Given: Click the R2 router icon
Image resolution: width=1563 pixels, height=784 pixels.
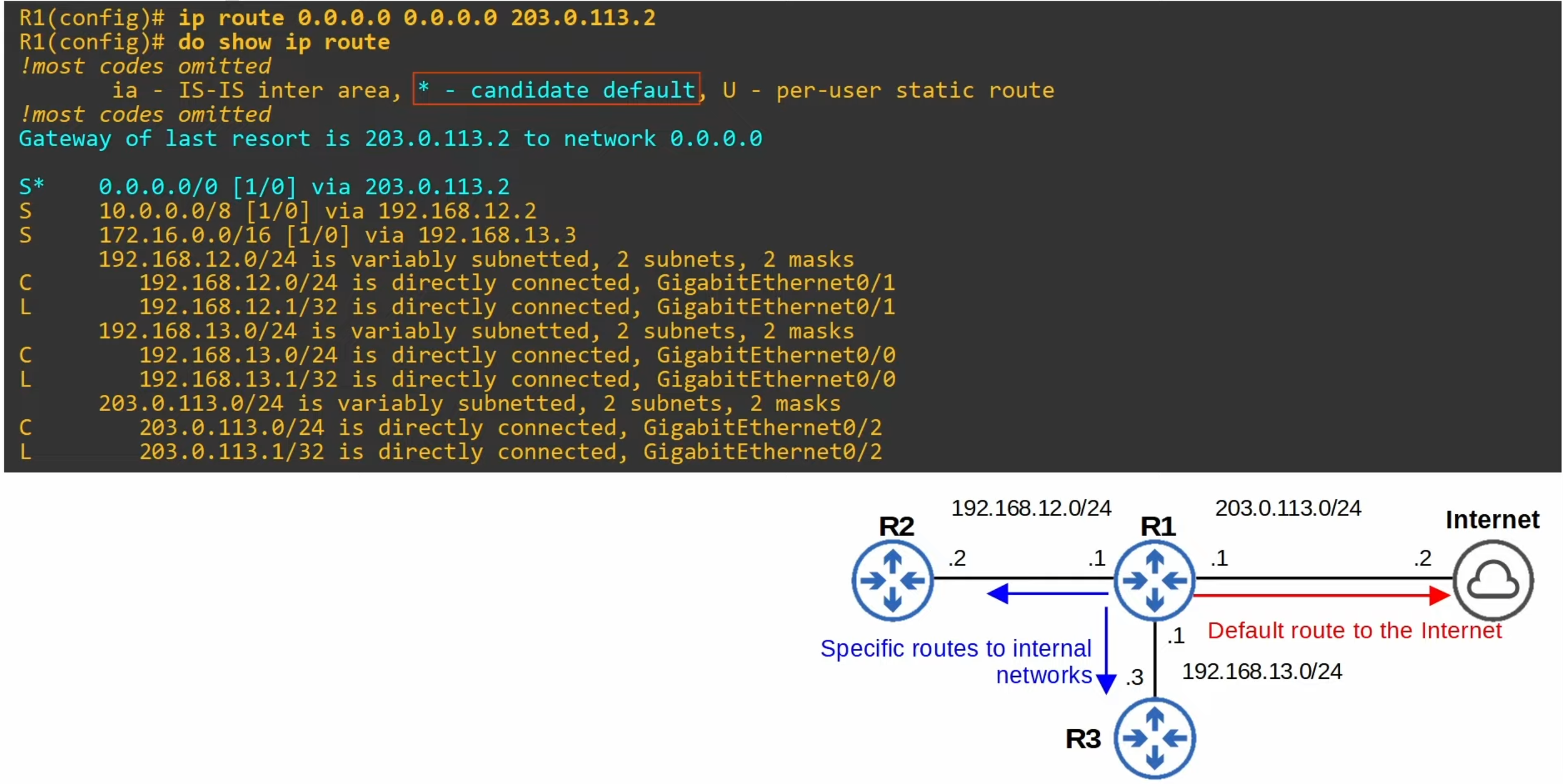Looking at the screenshot, I should [892, 581].
